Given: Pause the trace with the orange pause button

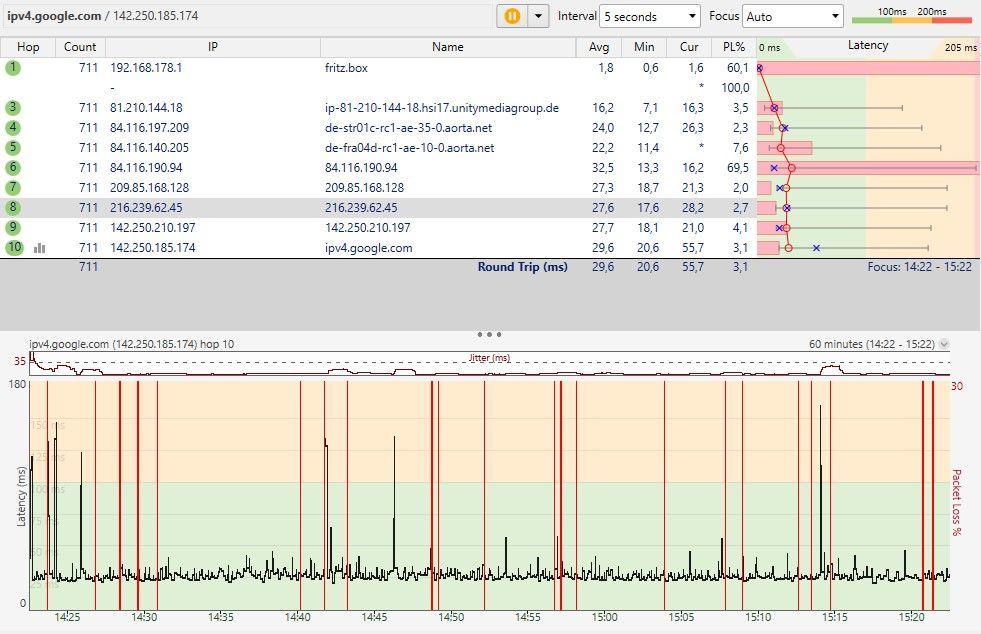Looking at the screenshot, I should pyautogui.click(x=512, y=16).
